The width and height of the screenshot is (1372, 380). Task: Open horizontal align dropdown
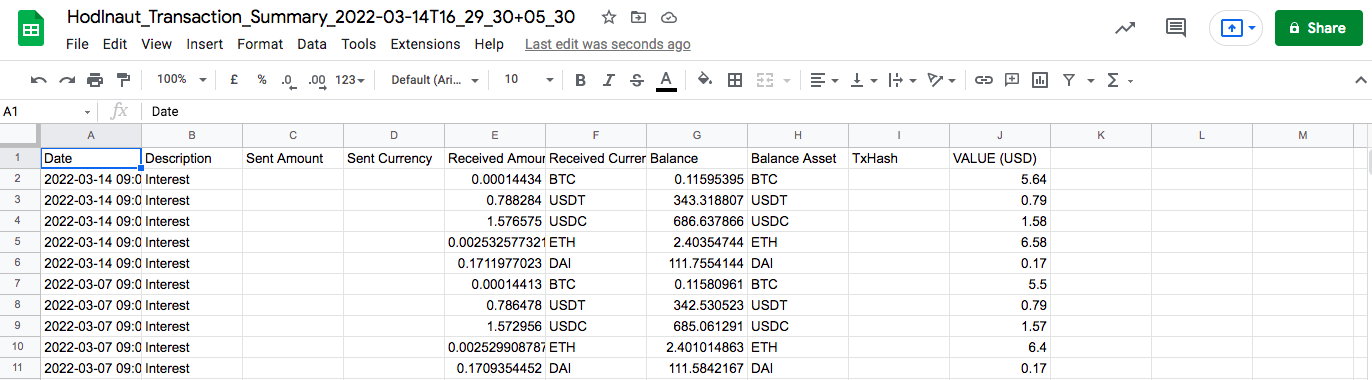tap(824, 80)
